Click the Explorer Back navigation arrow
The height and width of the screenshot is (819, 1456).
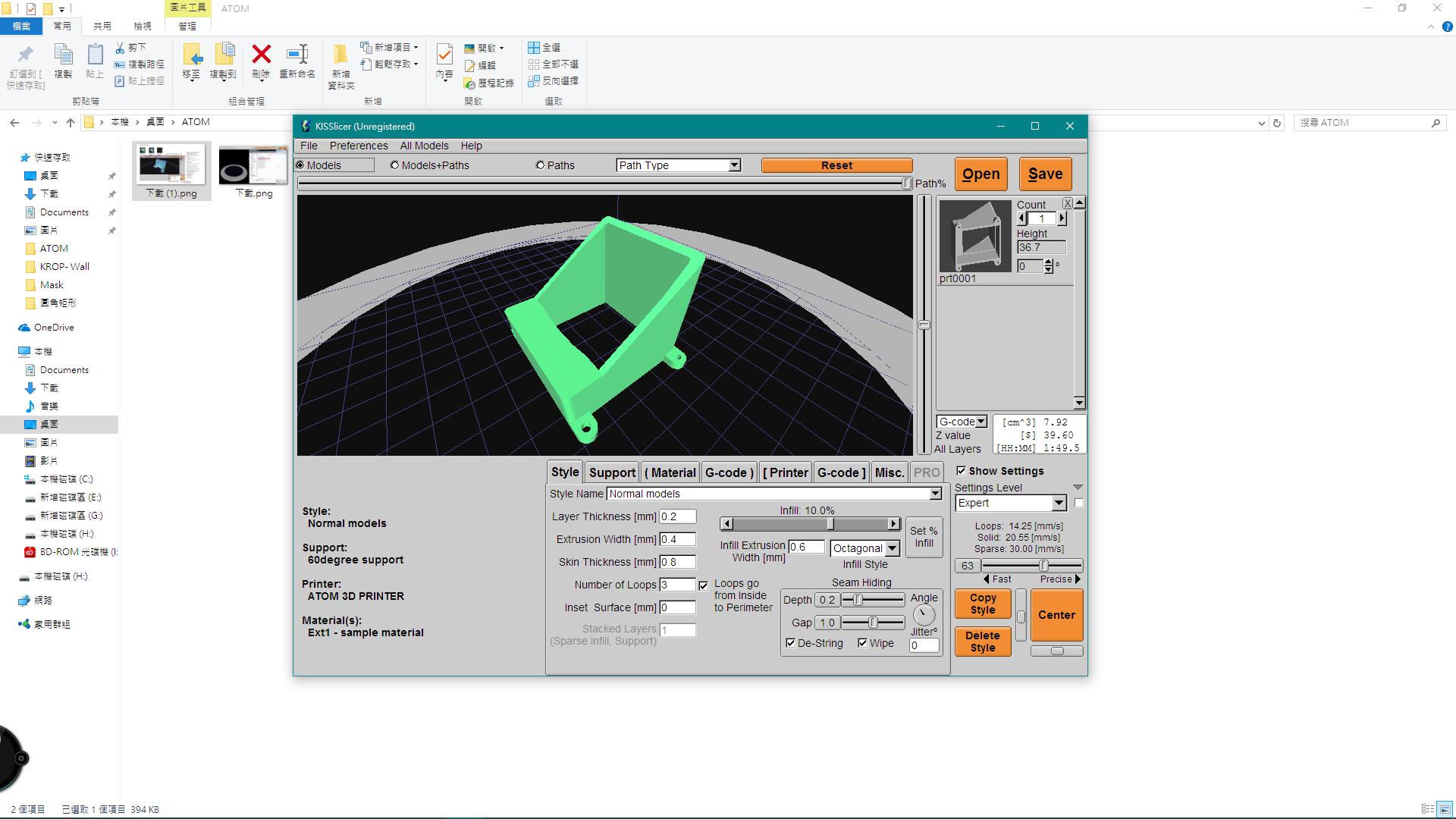14,122
